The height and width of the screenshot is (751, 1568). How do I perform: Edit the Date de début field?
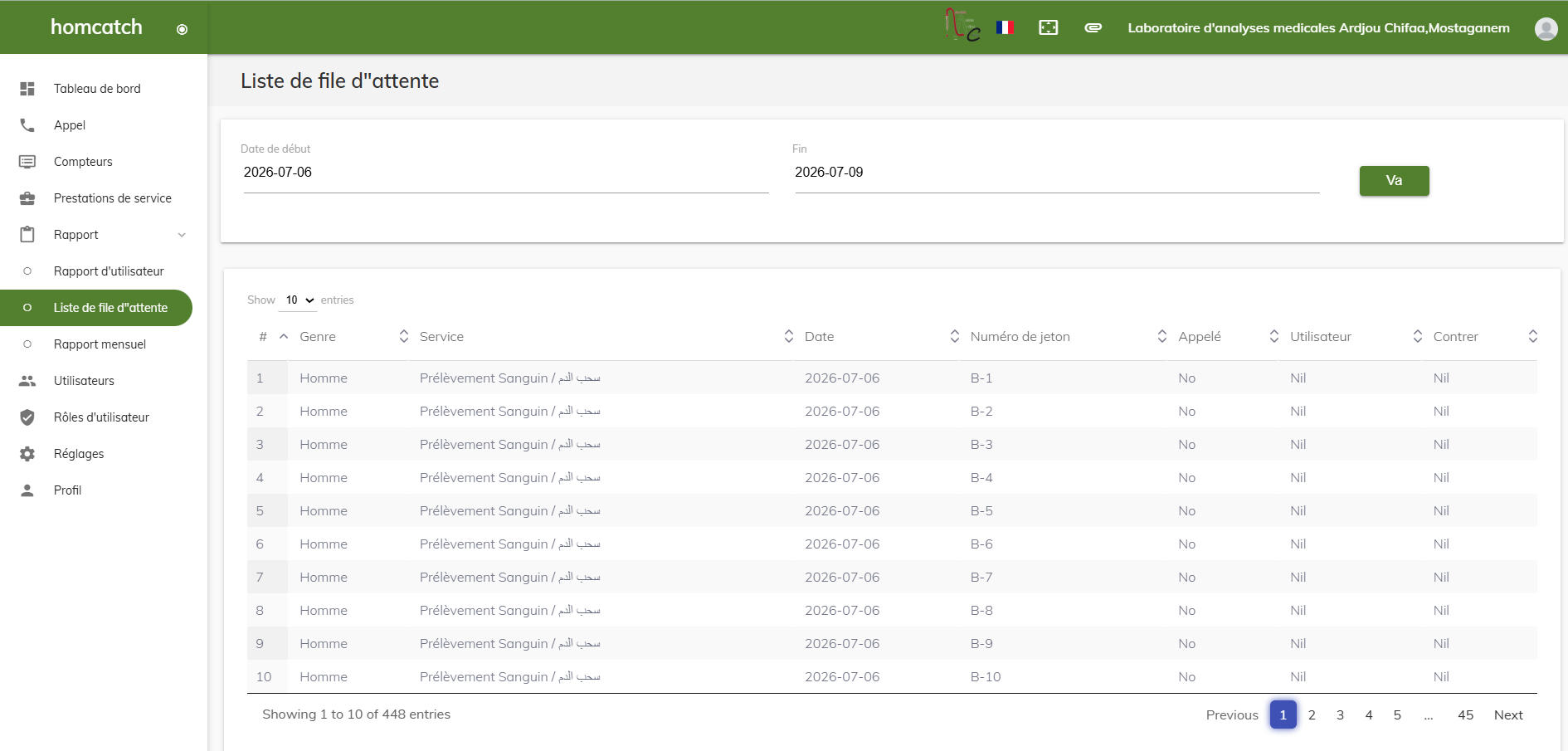(x=506, y=173)
